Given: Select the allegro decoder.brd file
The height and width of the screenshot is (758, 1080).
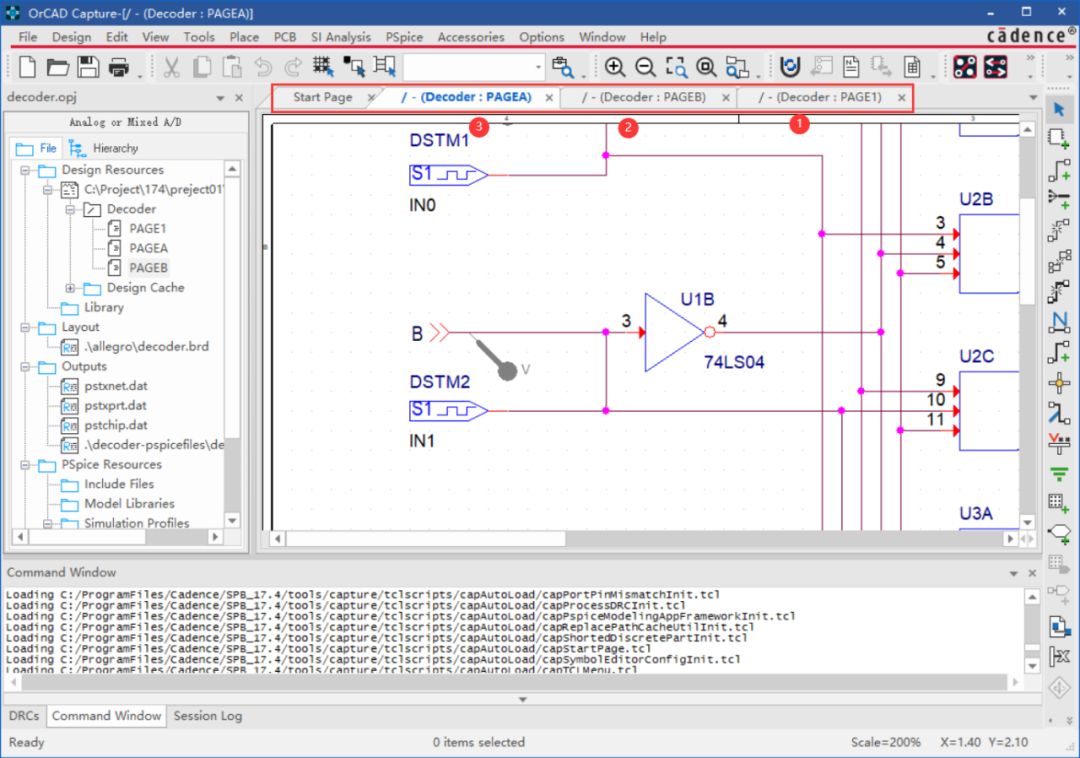Looking at the screenshot, I should (x=146, y=347).
